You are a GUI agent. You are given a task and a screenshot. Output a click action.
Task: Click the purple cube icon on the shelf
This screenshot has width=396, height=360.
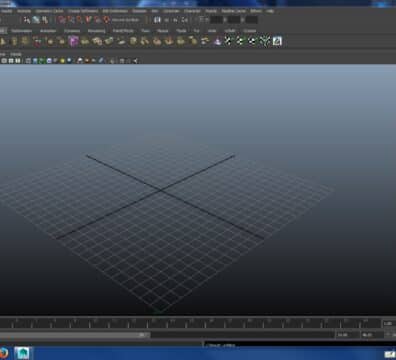pyautogui.click(x=73, y=41)
